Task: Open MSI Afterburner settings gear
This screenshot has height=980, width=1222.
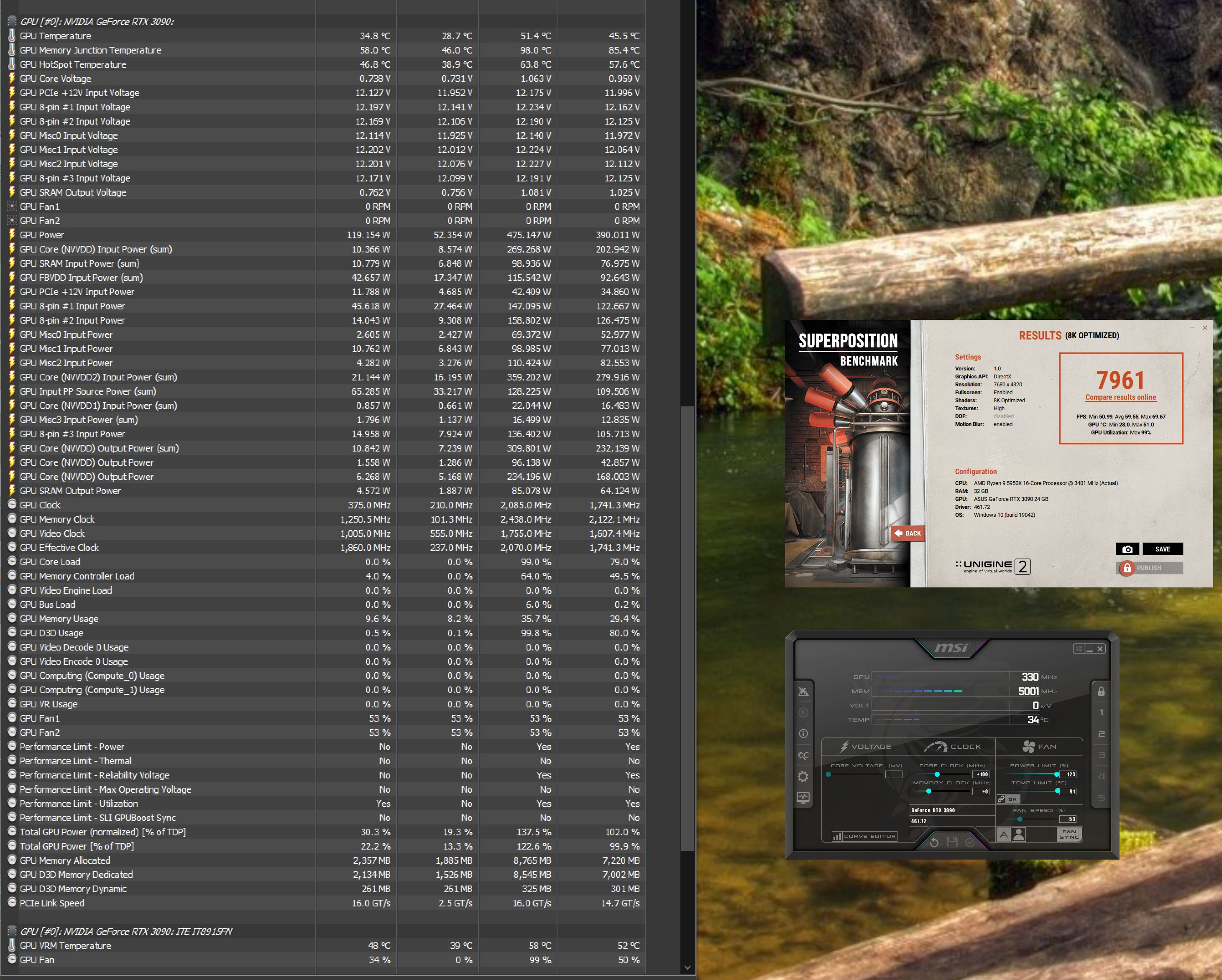Action: click(x=803, y=777)
